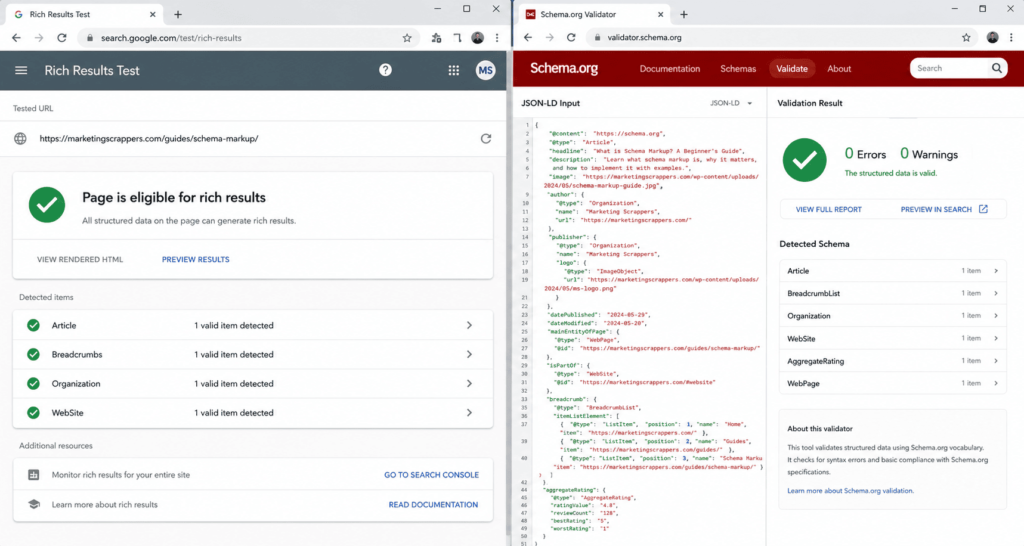The image size is (1024, 546).
Task: Bookmark the Rich Results Test page with star
Action: coord(407,38)
